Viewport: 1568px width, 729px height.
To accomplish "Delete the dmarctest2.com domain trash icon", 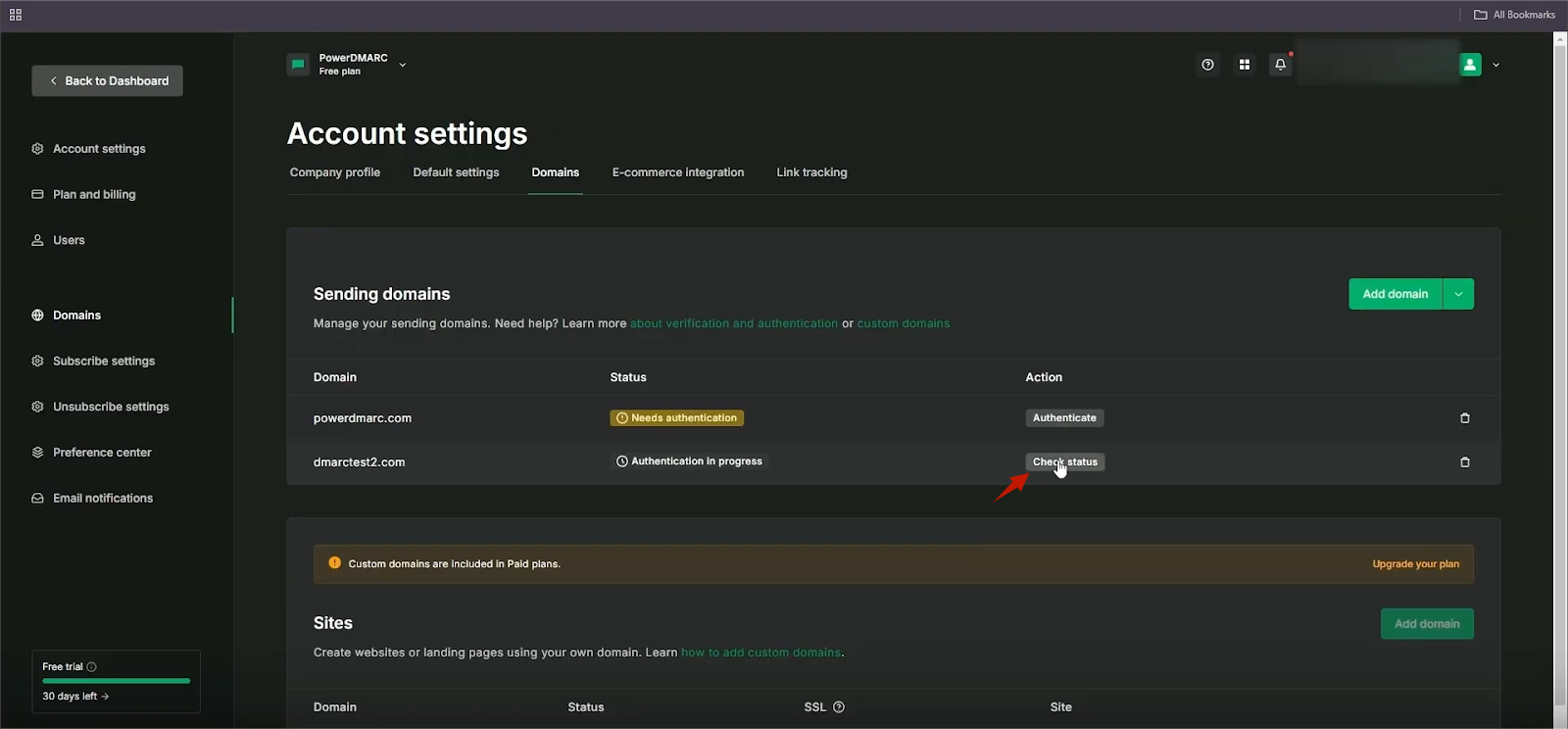I will click(x=1465, y=462).
